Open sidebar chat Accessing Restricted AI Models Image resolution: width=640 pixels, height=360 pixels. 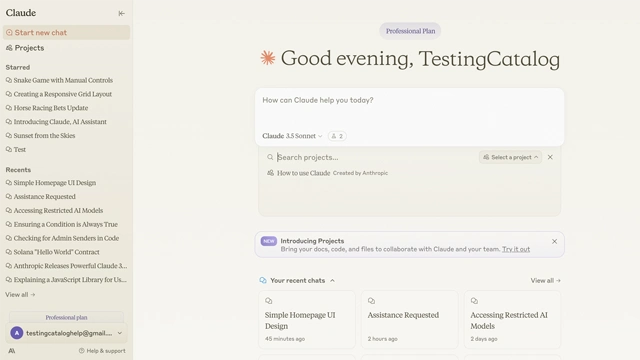coord(54,211)
